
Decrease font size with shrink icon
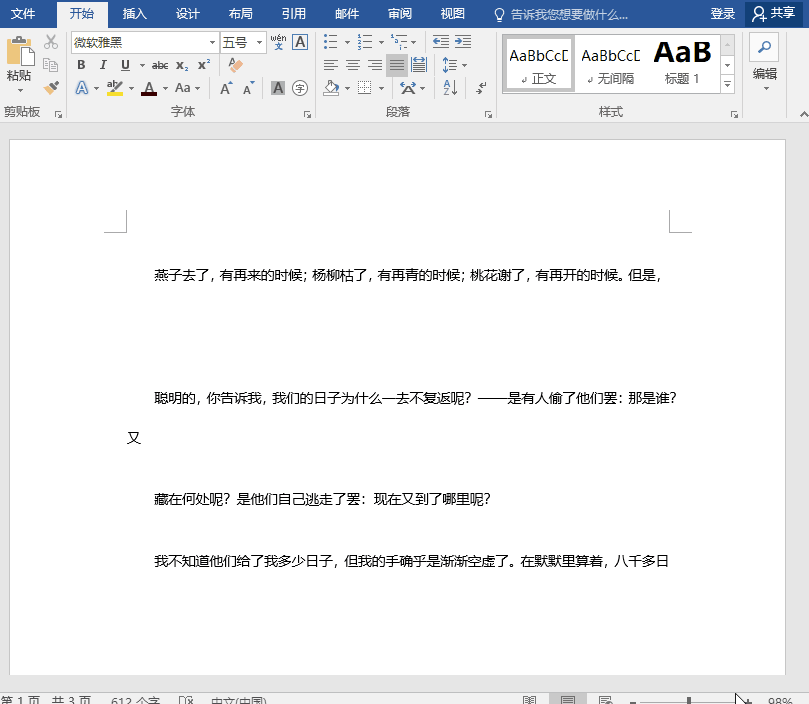(249, 88)
